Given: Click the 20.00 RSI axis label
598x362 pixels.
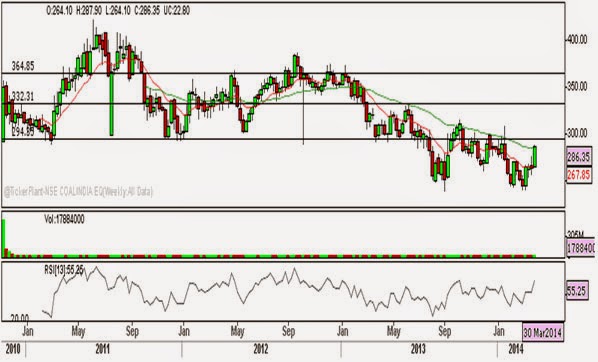Looking at the screenshot, I should (19, 317).
